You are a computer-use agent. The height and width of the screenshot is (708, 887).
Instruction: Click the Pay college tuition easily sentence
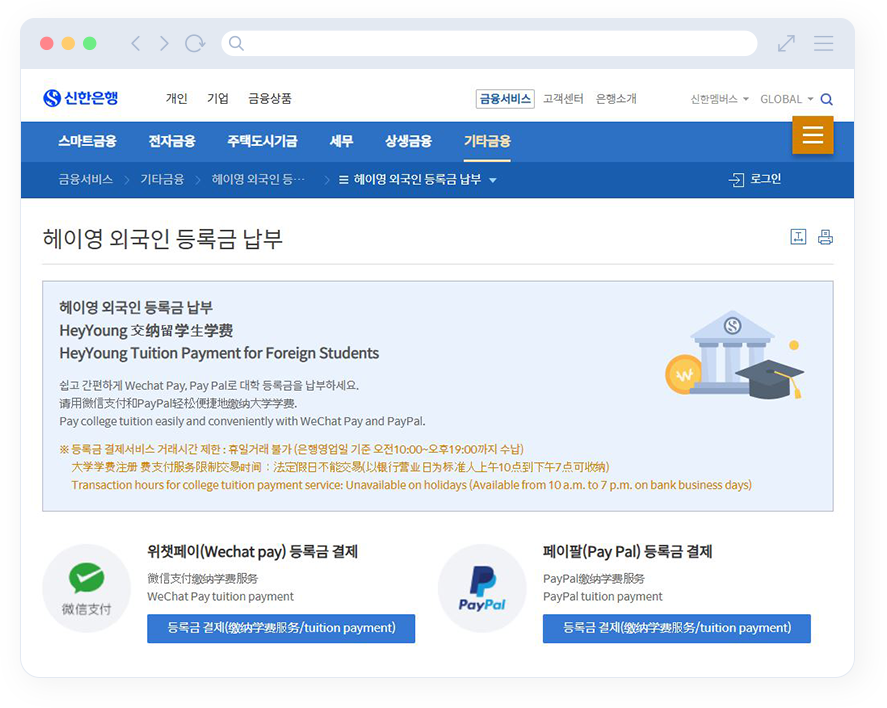pos(242,421)
